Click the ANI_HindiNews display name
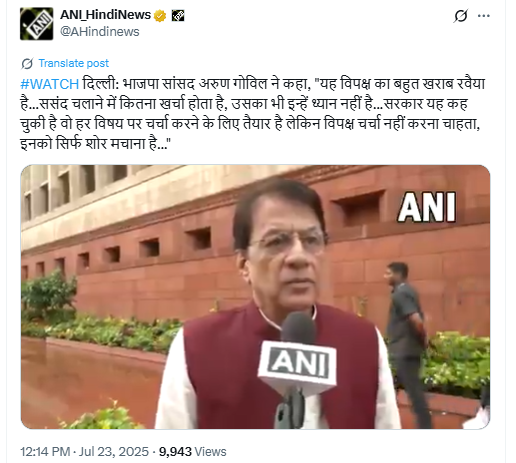 105,15
